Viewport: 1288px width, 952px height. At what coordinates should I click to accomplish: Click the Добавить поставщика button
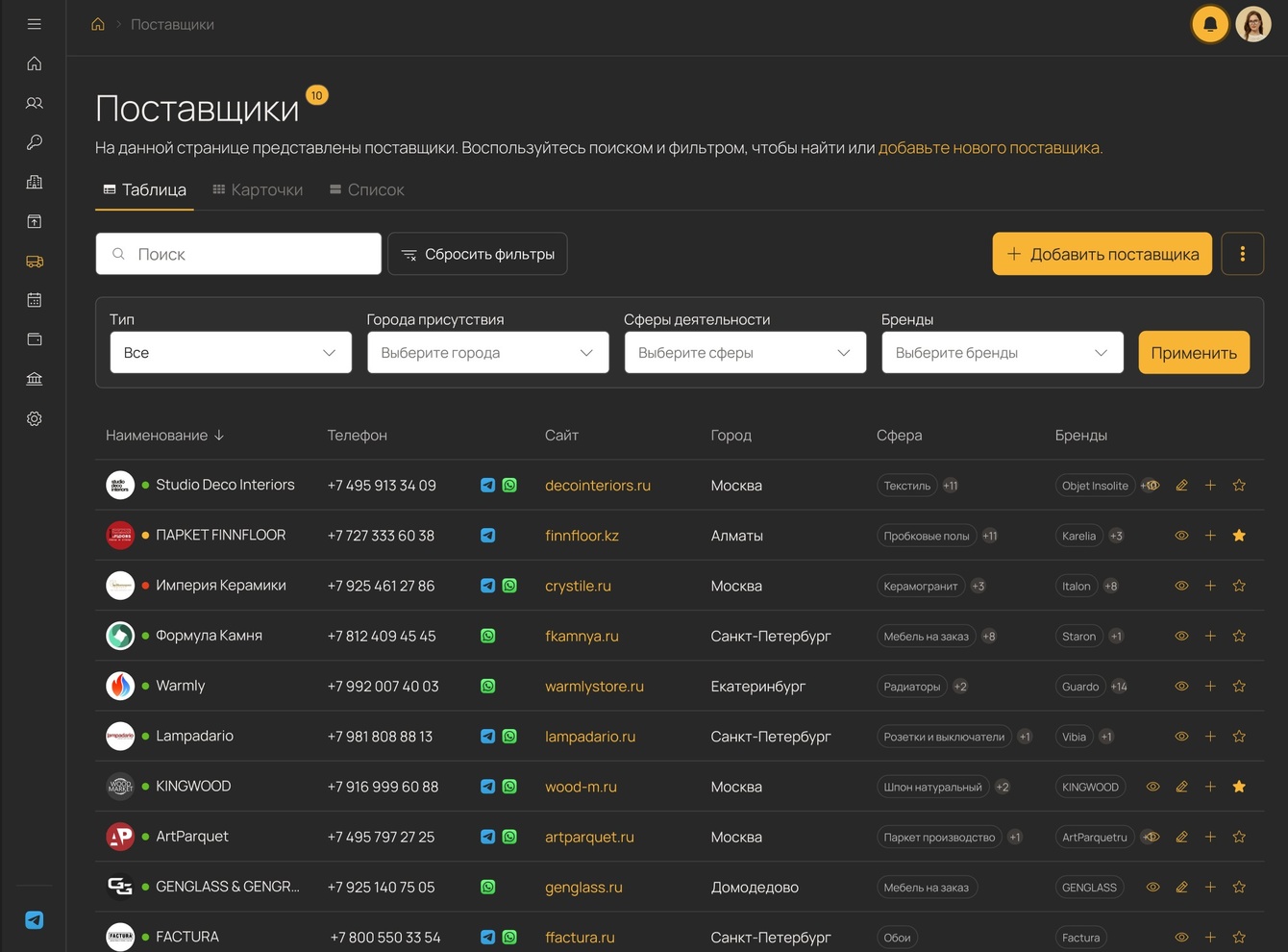1102,254
